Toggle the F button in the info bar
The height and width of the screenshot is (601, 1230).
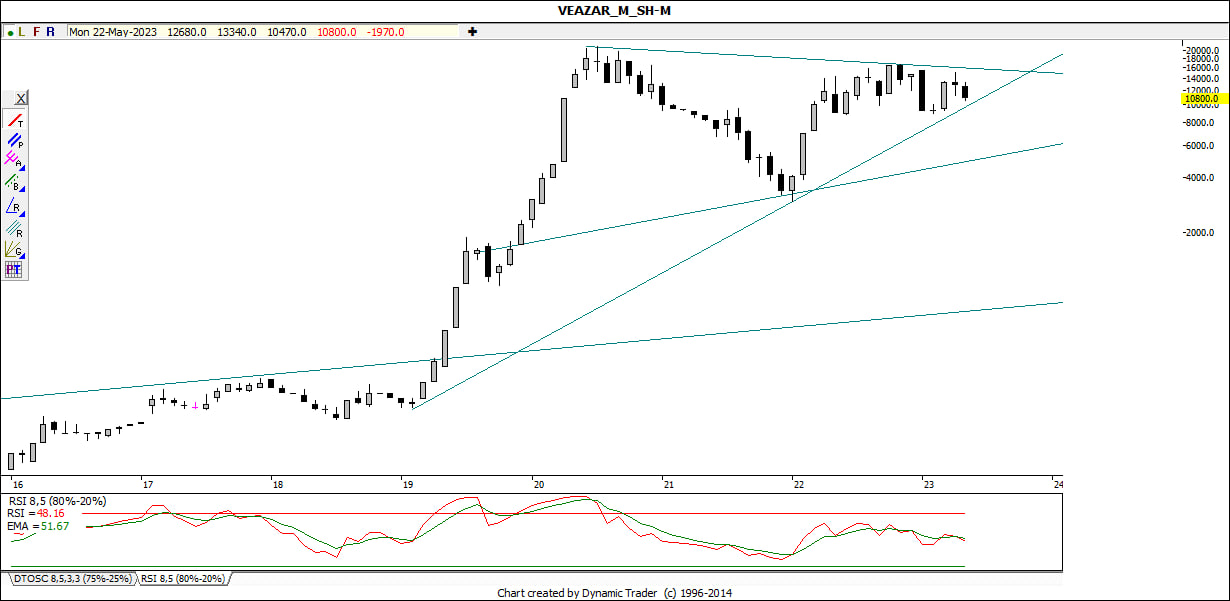click(x=37, y=32)
